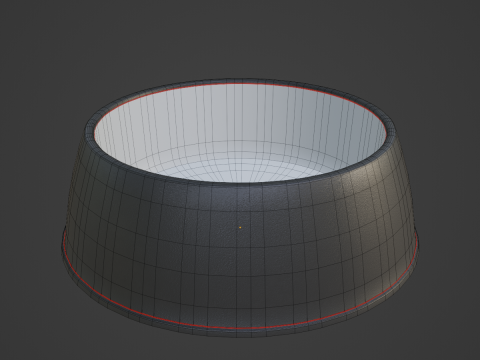Select the red seam edge along the upper rim
Viewport: 480px width, 360px height.
pos(240,84)
